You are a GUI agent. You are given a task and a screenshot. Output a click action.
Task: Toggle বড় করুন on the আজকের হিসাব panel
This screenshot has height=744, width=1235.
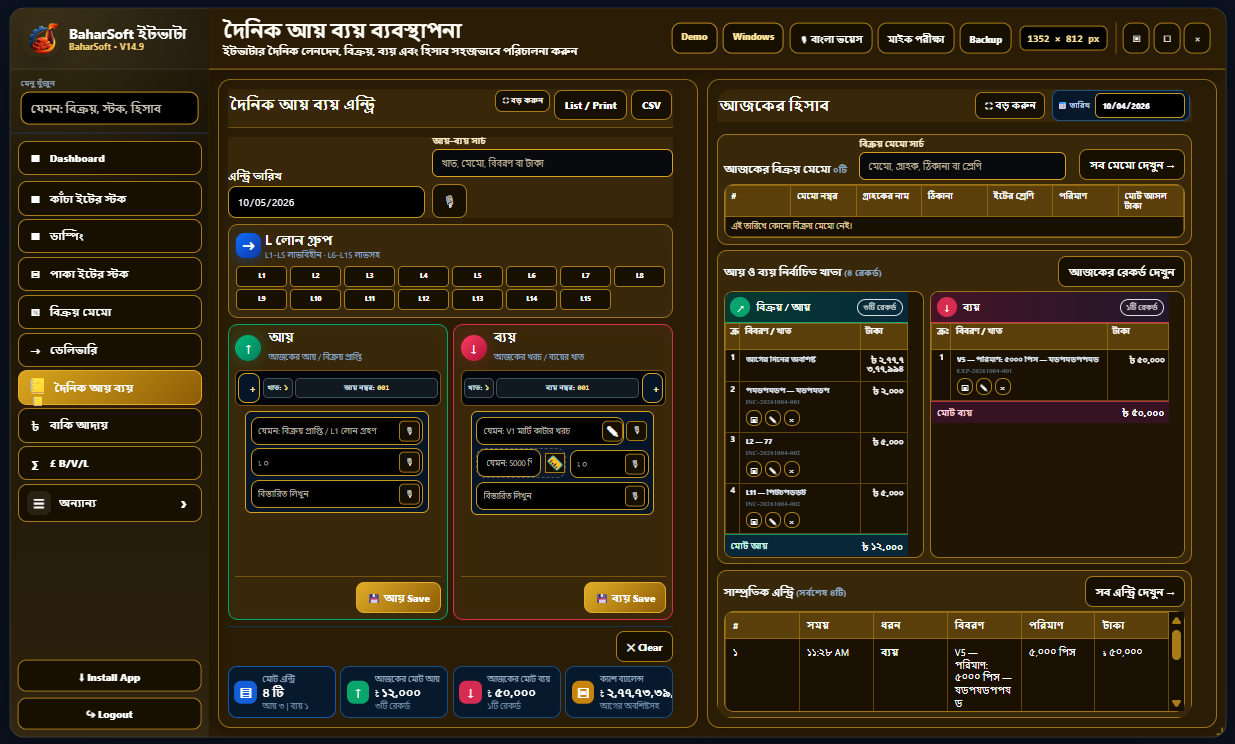[x=1009, y=105]
